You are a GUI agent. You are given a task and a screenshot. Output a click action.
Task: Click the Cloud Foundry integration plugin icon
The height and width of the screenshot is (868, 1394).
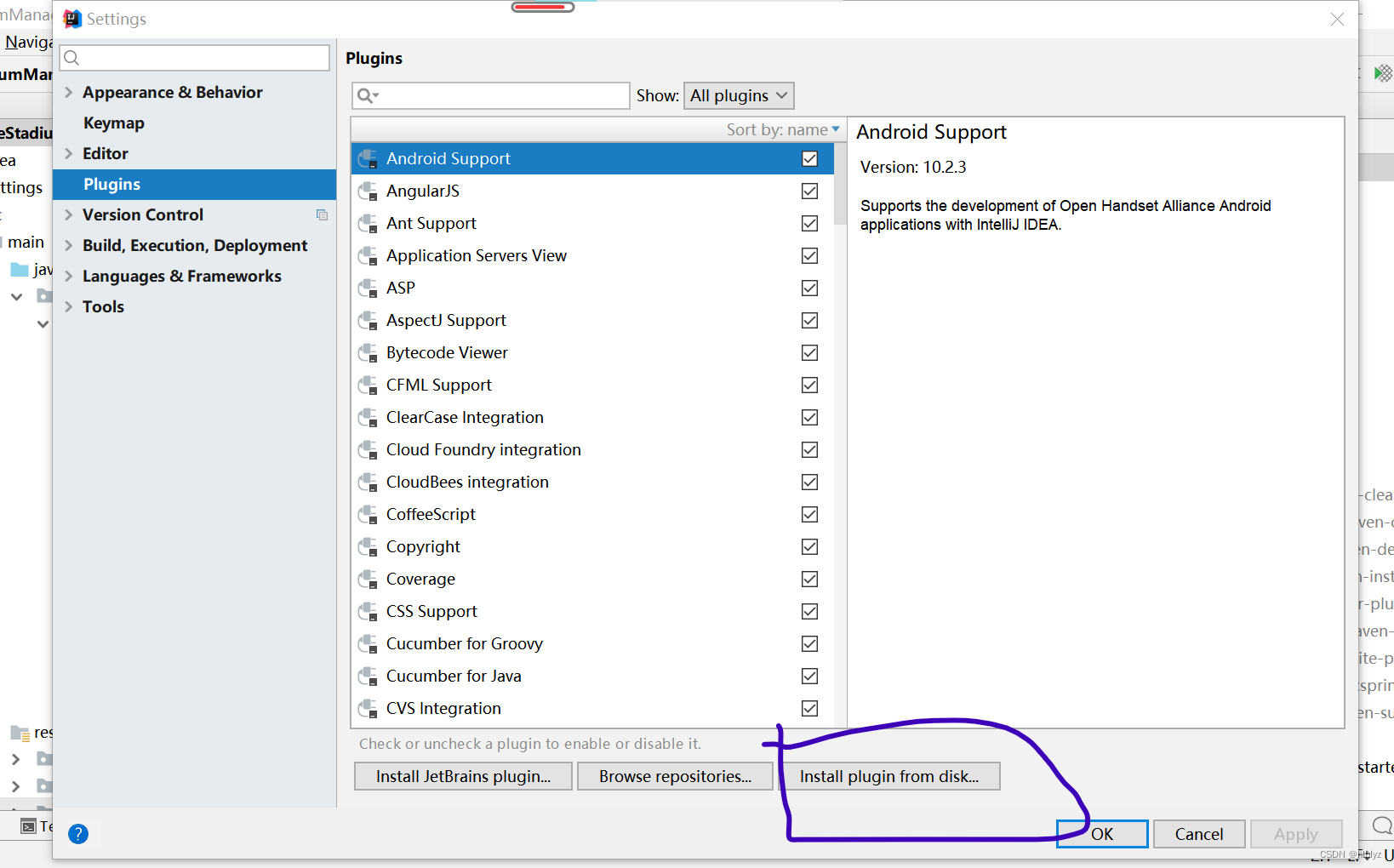tap(368, 449)
